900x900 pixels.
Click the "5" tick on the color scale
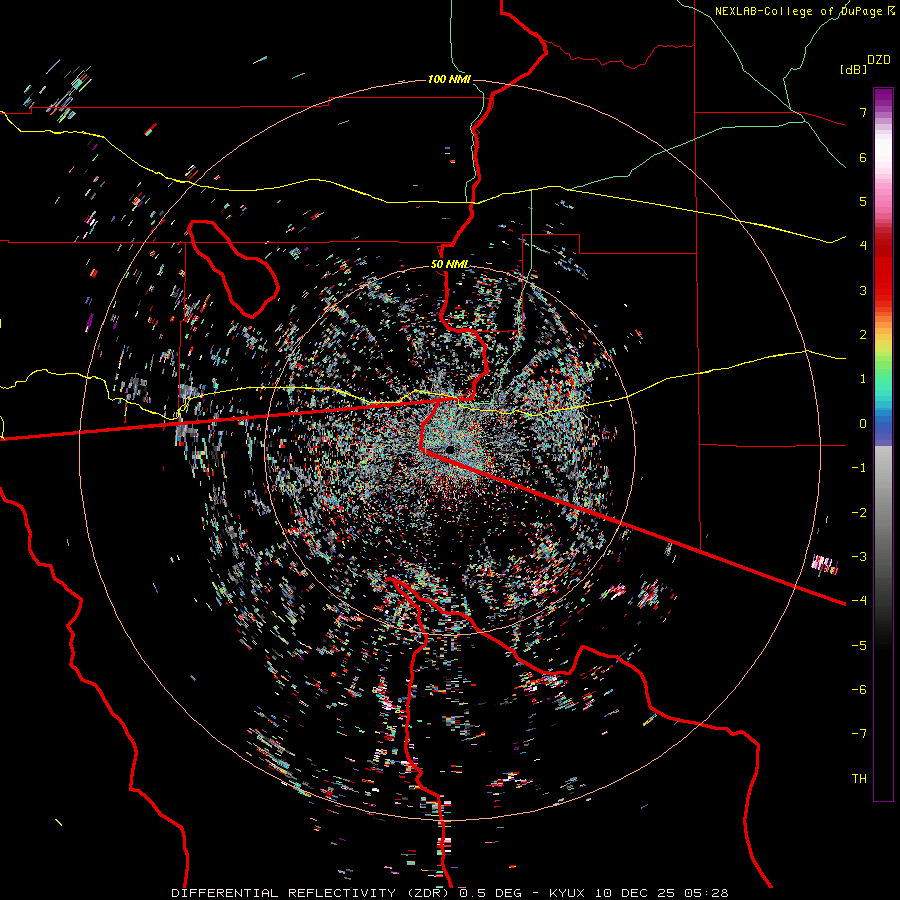(863, 202)
